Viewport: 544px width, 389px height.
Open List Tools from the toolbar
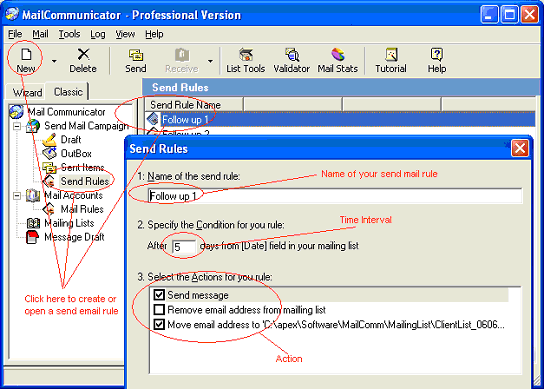(x=246, y=55)
